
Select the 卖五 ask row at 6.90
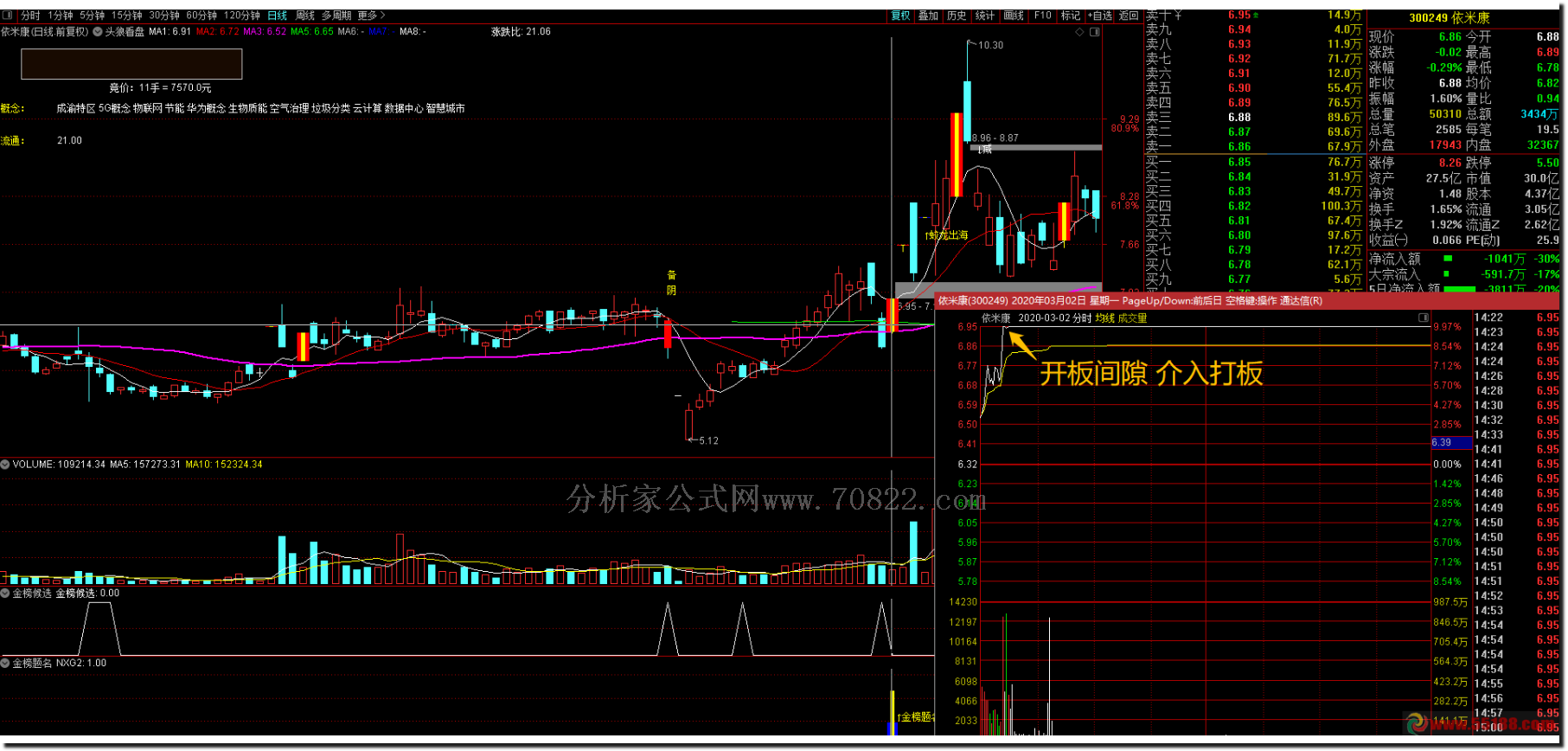(1253, 87)
